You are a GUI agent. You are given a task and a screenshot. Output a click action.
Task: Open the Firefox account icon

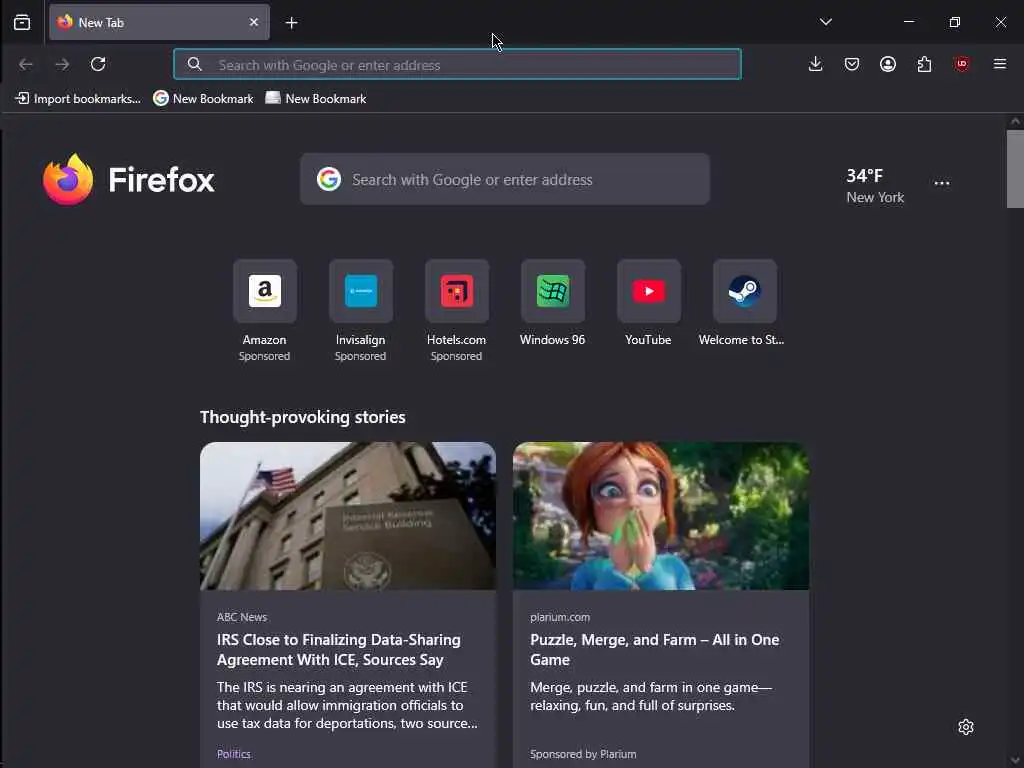(888, 64)
